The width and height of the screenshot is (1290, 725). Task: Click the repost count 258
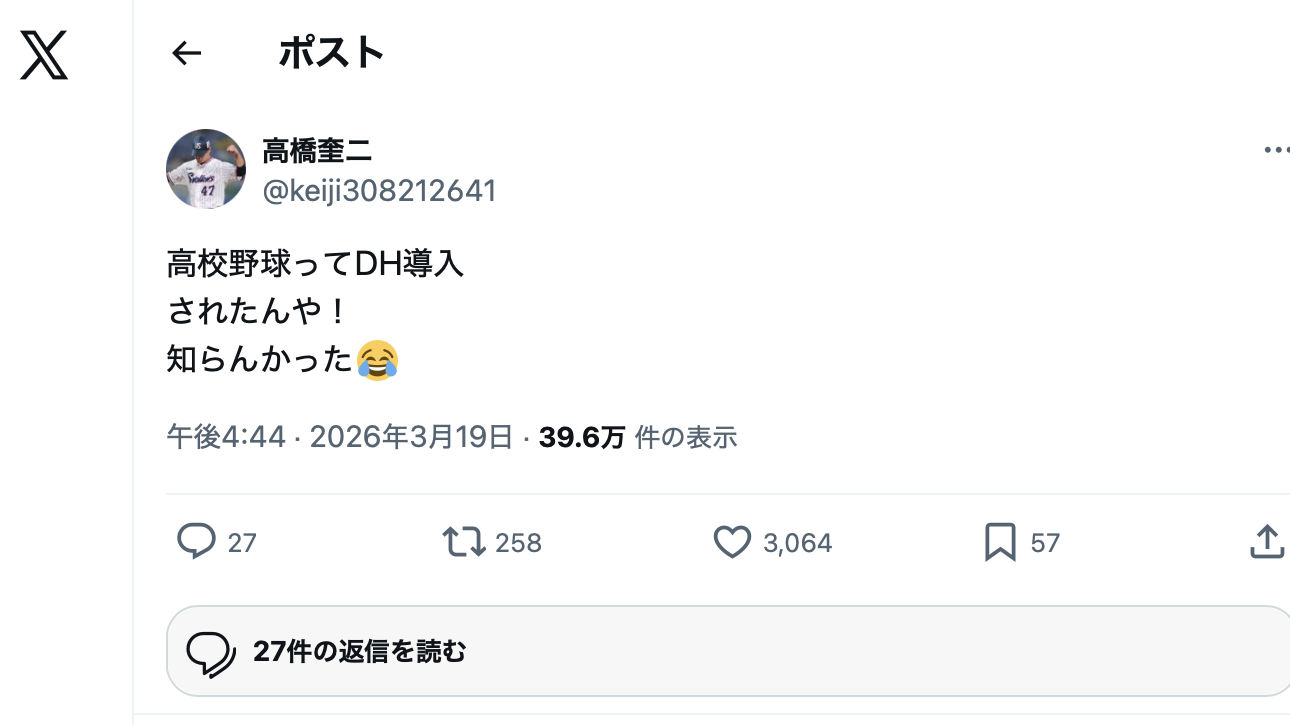pos(518,543)
